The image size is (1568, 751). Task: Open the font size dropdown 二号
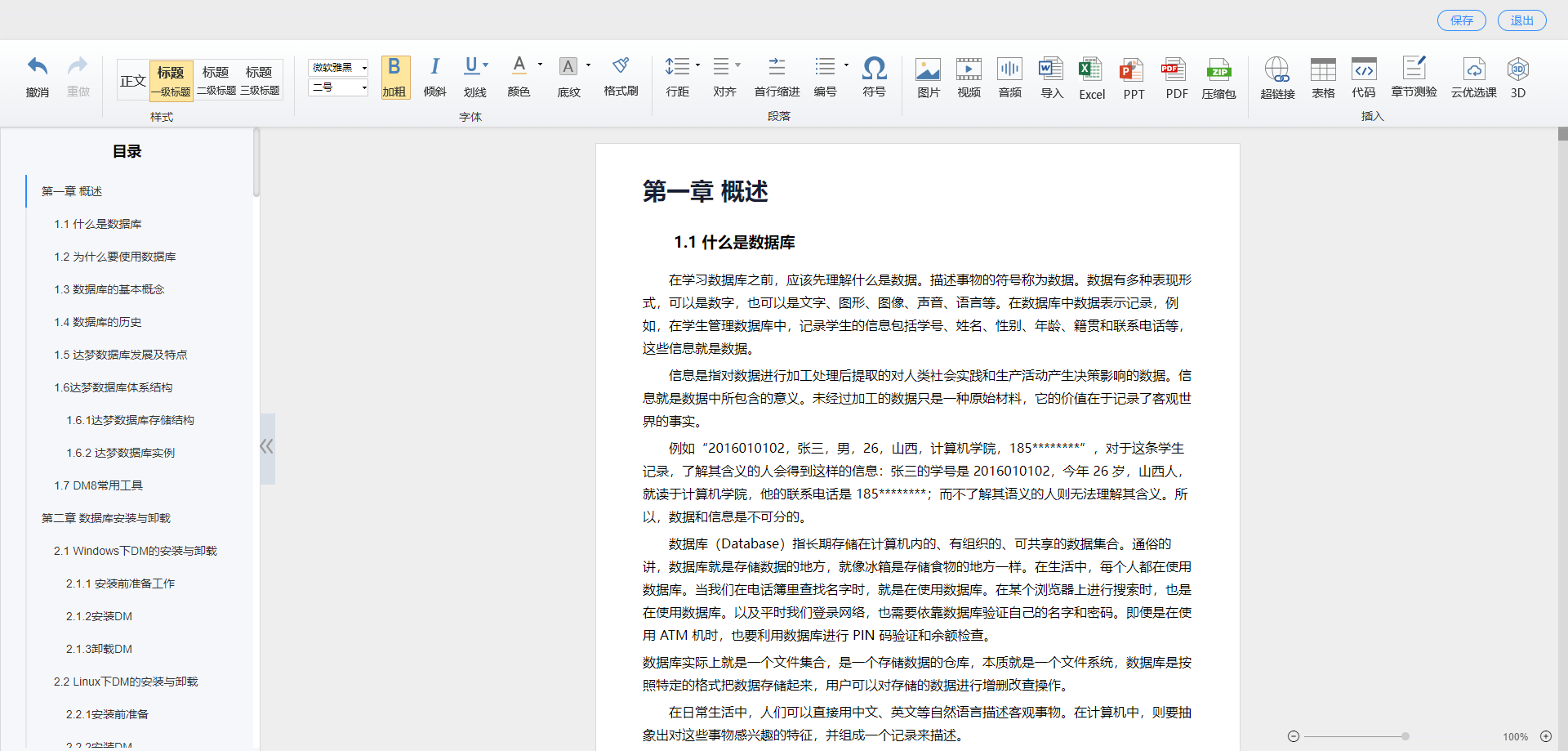pos(338,87)
